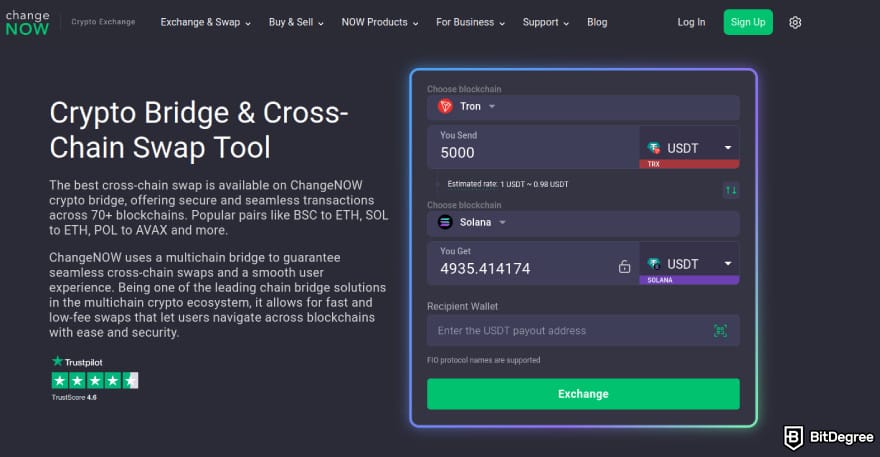Open NOW Products menu
The image size is (880, 457).
pyautogui.click(x=380, y=22)
